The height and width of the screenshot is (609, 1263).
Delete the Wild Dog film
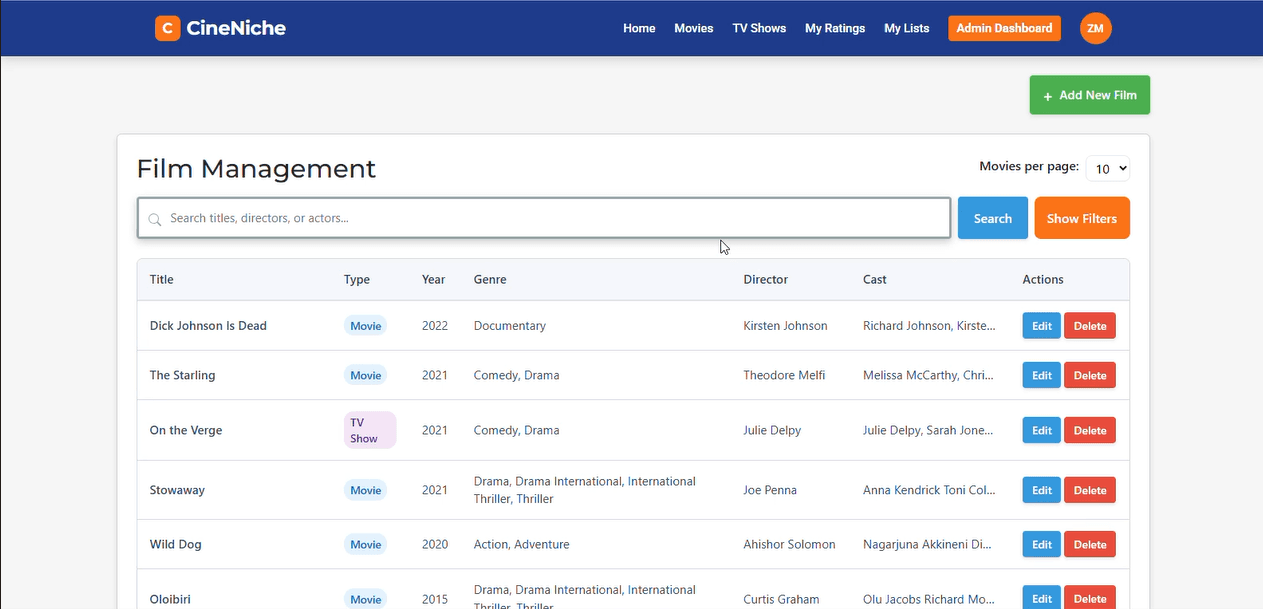[1090, 545]
